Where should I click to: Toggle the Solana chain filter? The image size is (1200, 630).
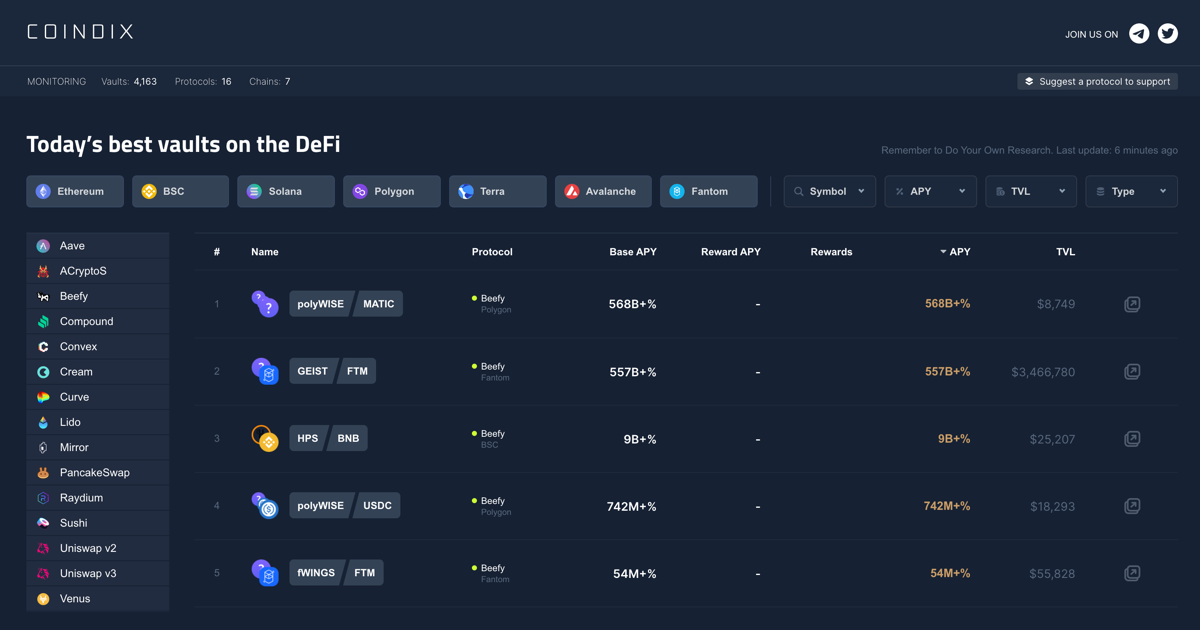(x=286, y=191)
